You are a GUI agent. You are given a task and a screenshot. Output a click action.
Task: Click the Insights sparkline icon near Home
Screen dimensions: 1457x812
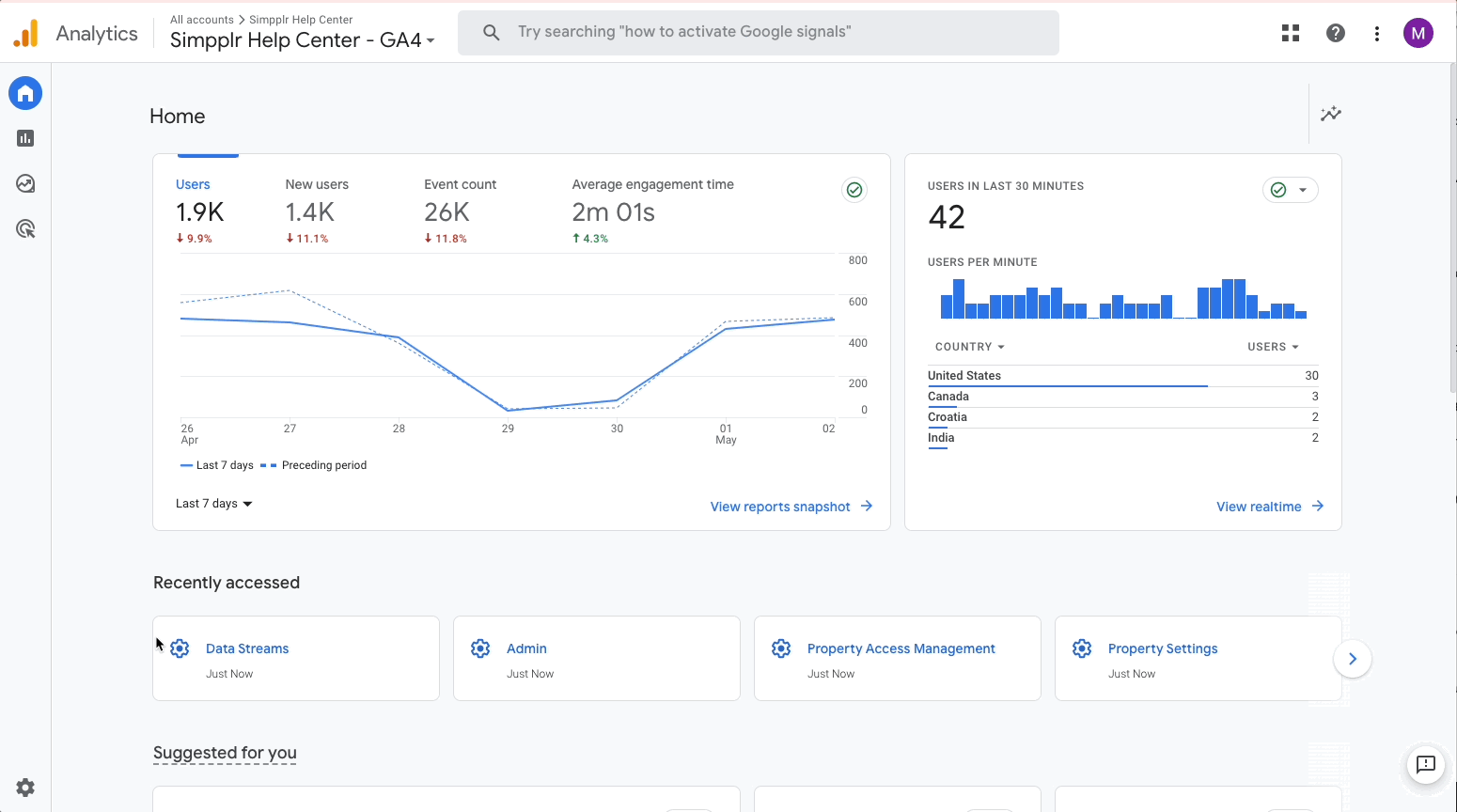click(x=1330, y=114)
